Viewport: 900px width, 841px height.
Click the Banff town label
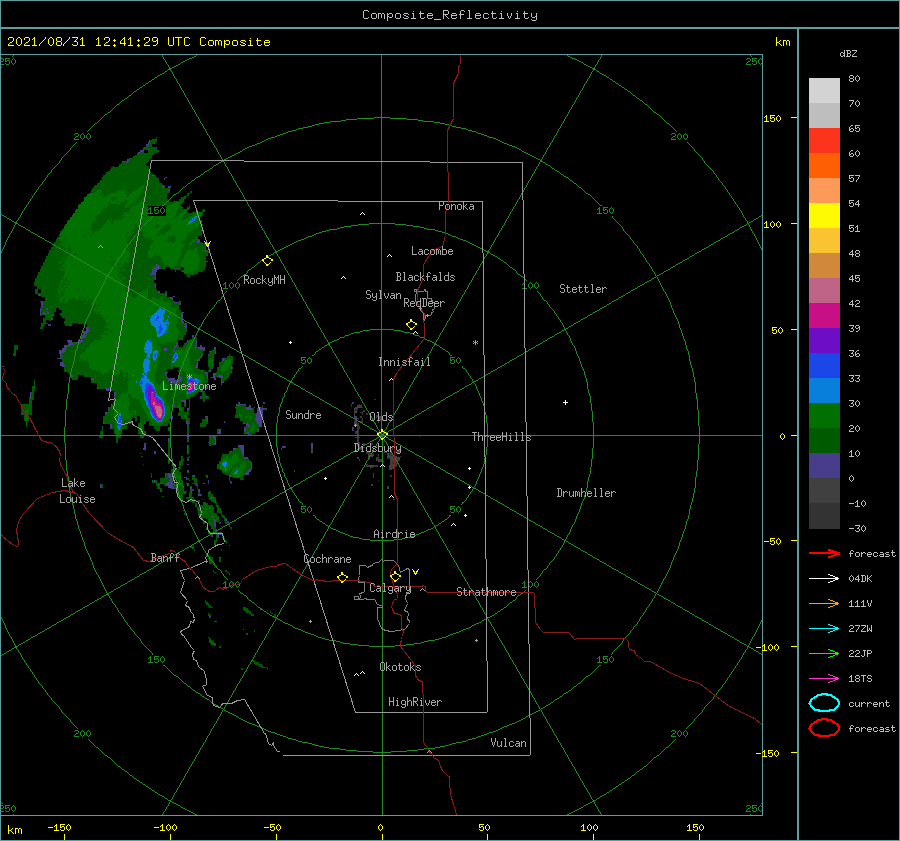165,557
